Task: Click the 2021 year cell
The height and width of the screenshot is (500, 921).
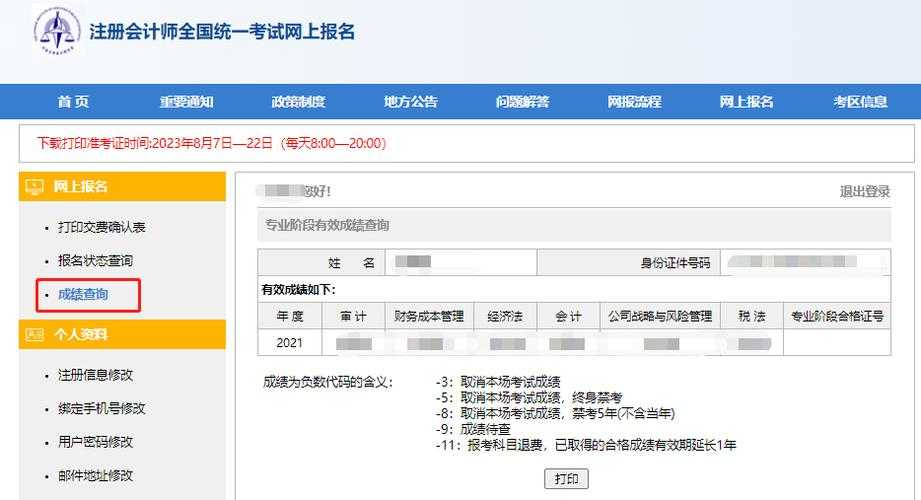Action: click(x=290, y=343)
